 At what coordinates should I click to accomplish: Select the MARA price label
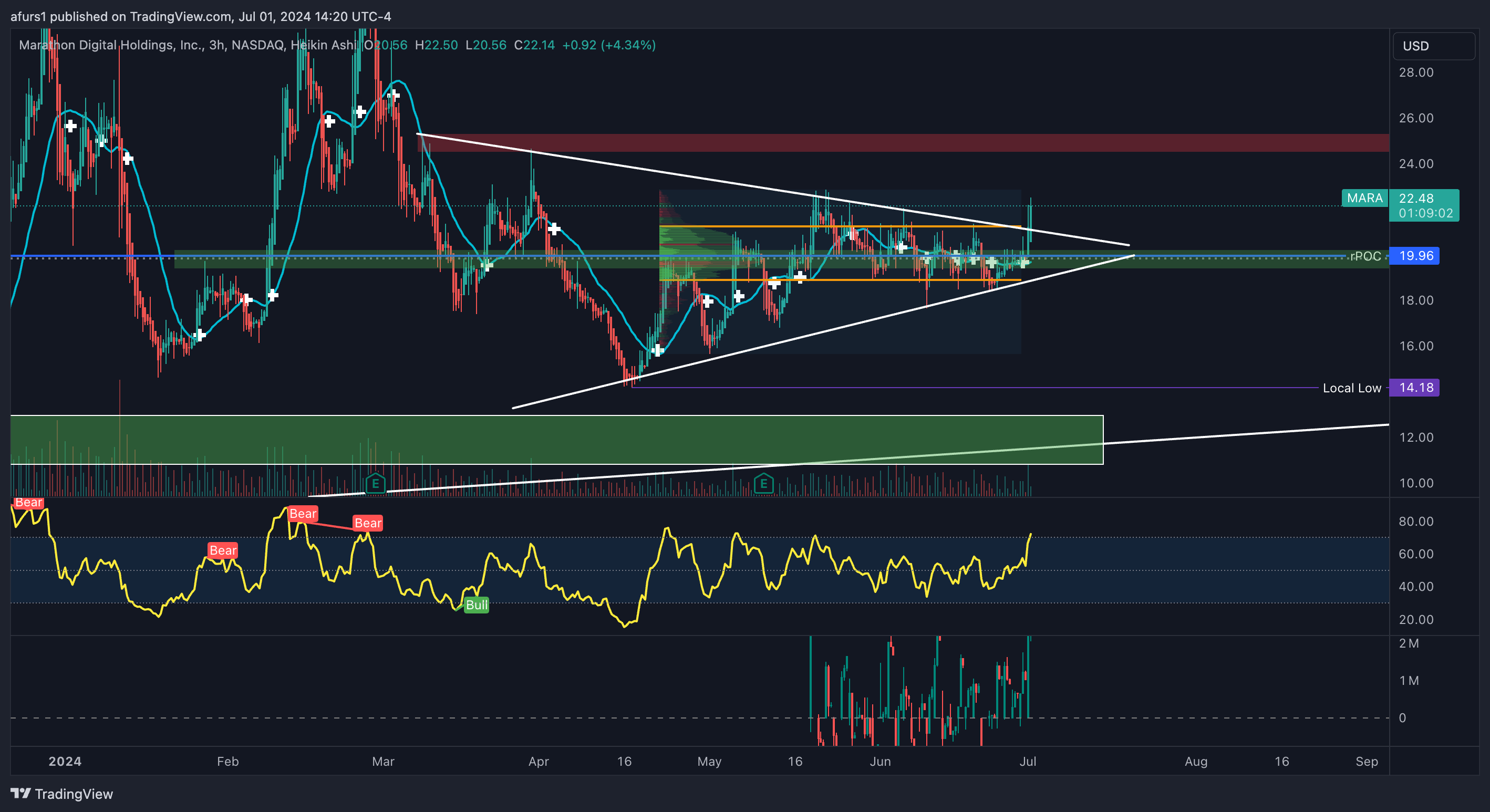pos(1364,199)
